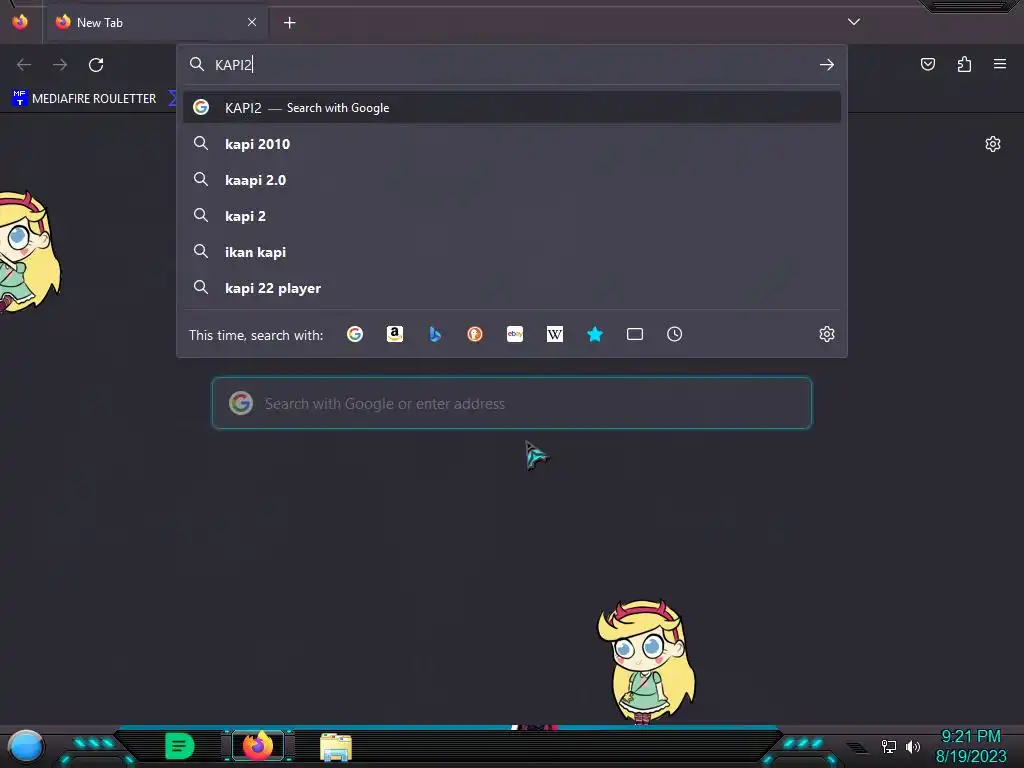Open the taskbar clock showing 9:21 PM

tap(971, 746)
